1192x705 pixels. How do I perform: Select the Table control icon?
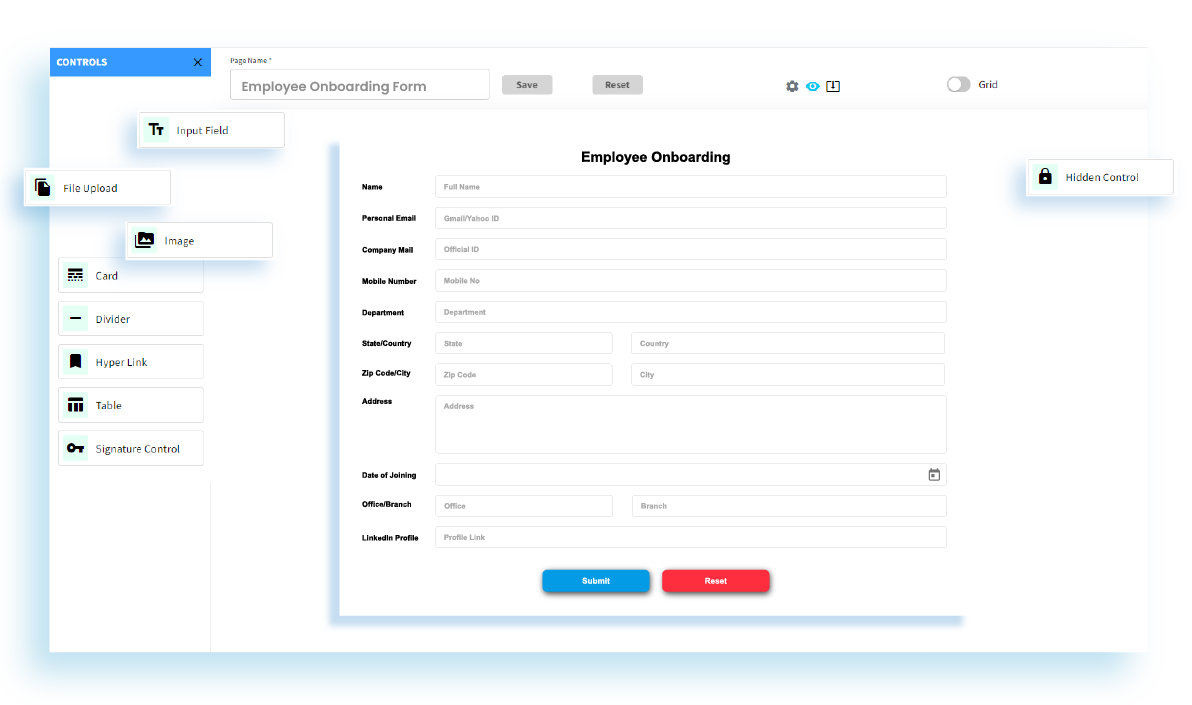pos(75,404)
